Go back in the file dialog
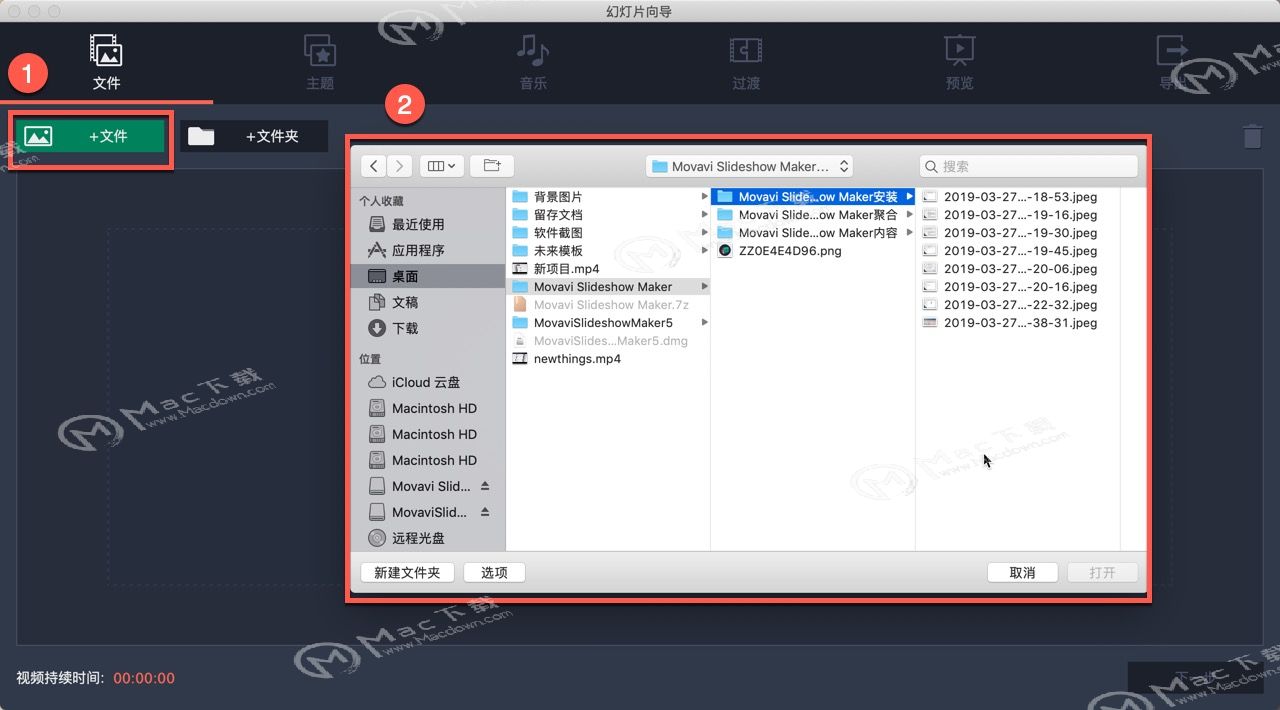 coord(373,166)
